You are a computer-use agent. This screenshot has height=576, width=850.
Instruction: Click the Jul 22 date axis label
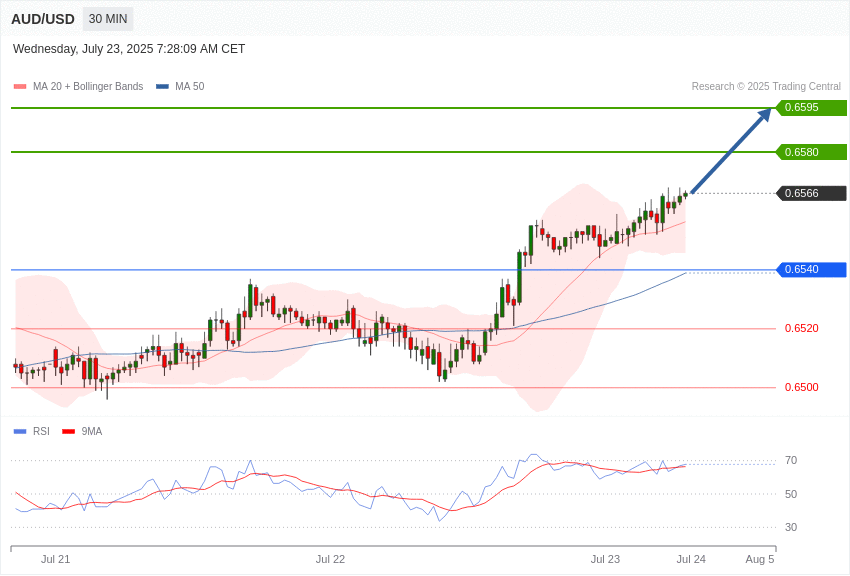pos(330,560)
